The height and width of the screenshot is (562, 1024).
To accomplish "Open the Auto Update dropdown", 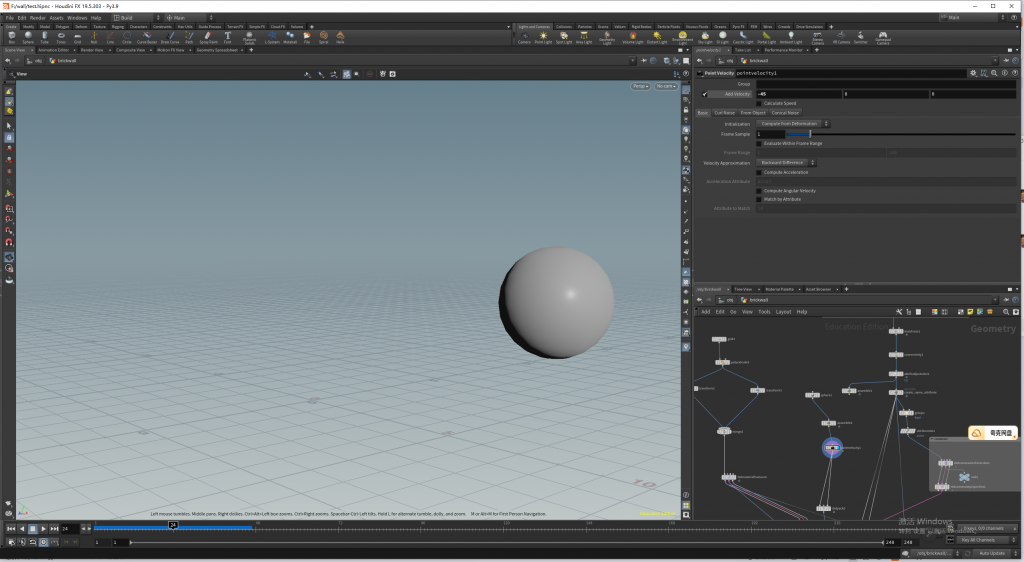I will pyautogui.click(x=996, y=553).
